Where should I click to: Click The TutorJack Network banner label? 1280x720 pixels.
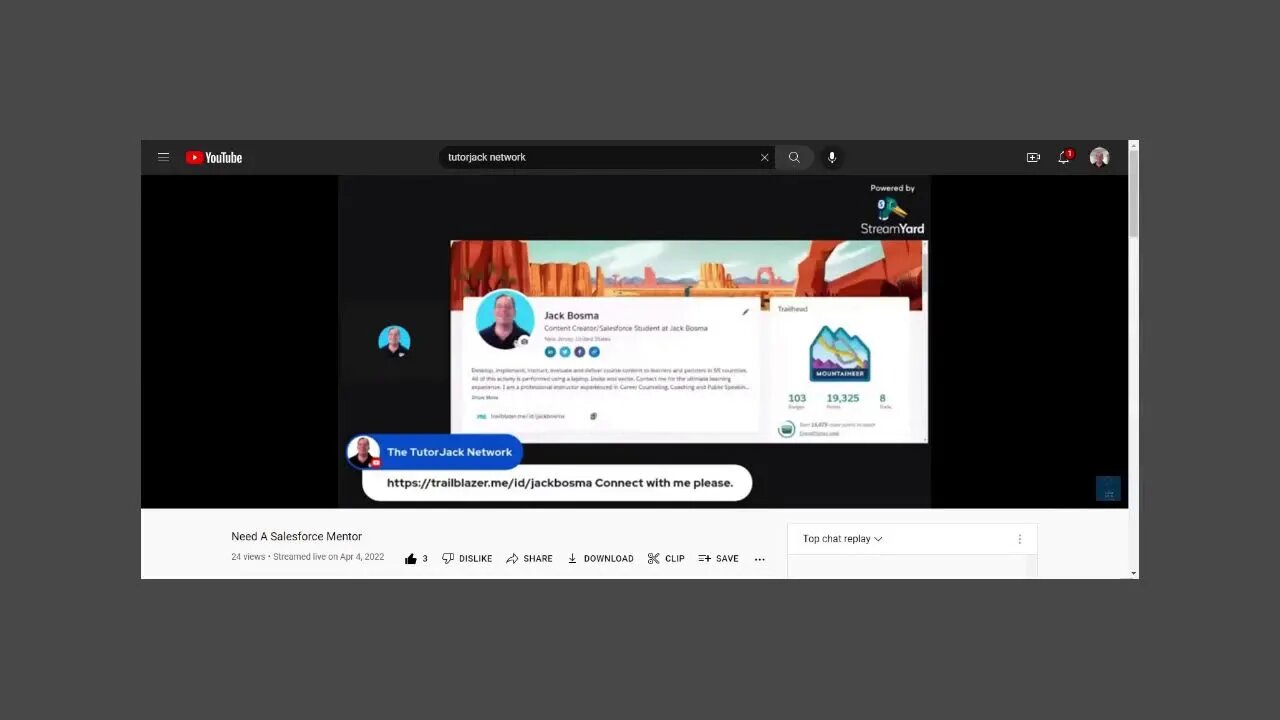pyautogui.click(x=449, y=452)
